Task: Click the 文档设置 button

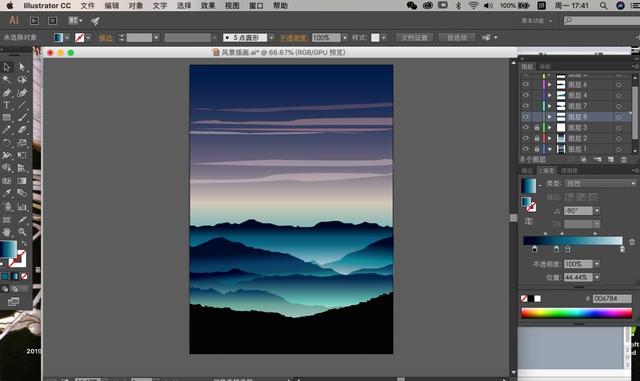Action: point(414,38)
